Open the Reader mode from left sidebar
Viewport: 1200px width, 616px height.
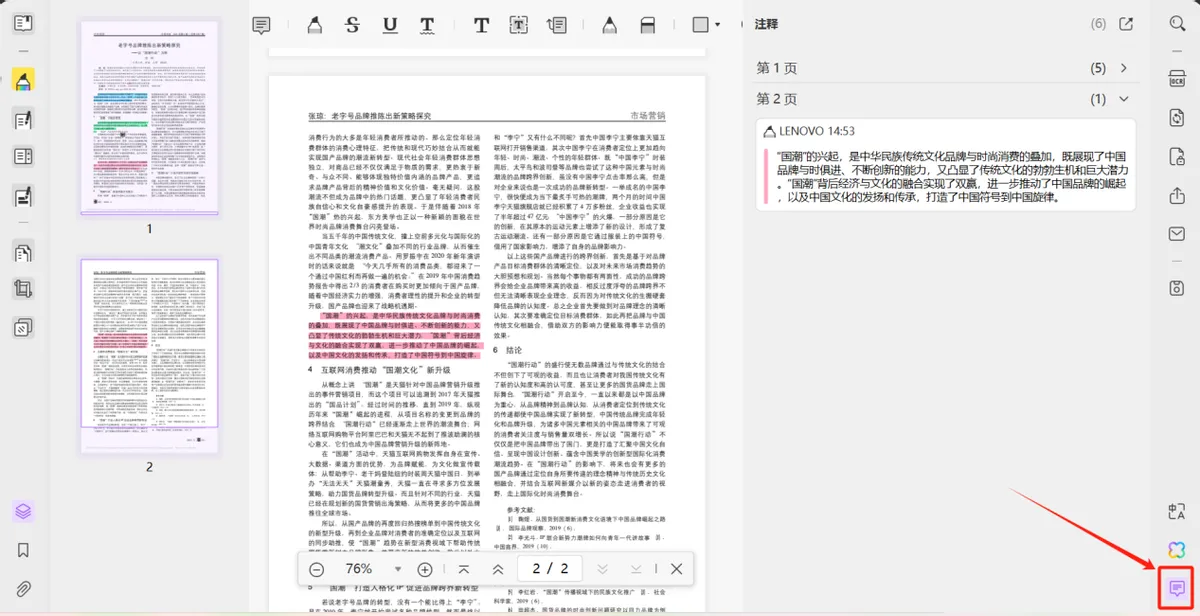(x=24, y=23)
